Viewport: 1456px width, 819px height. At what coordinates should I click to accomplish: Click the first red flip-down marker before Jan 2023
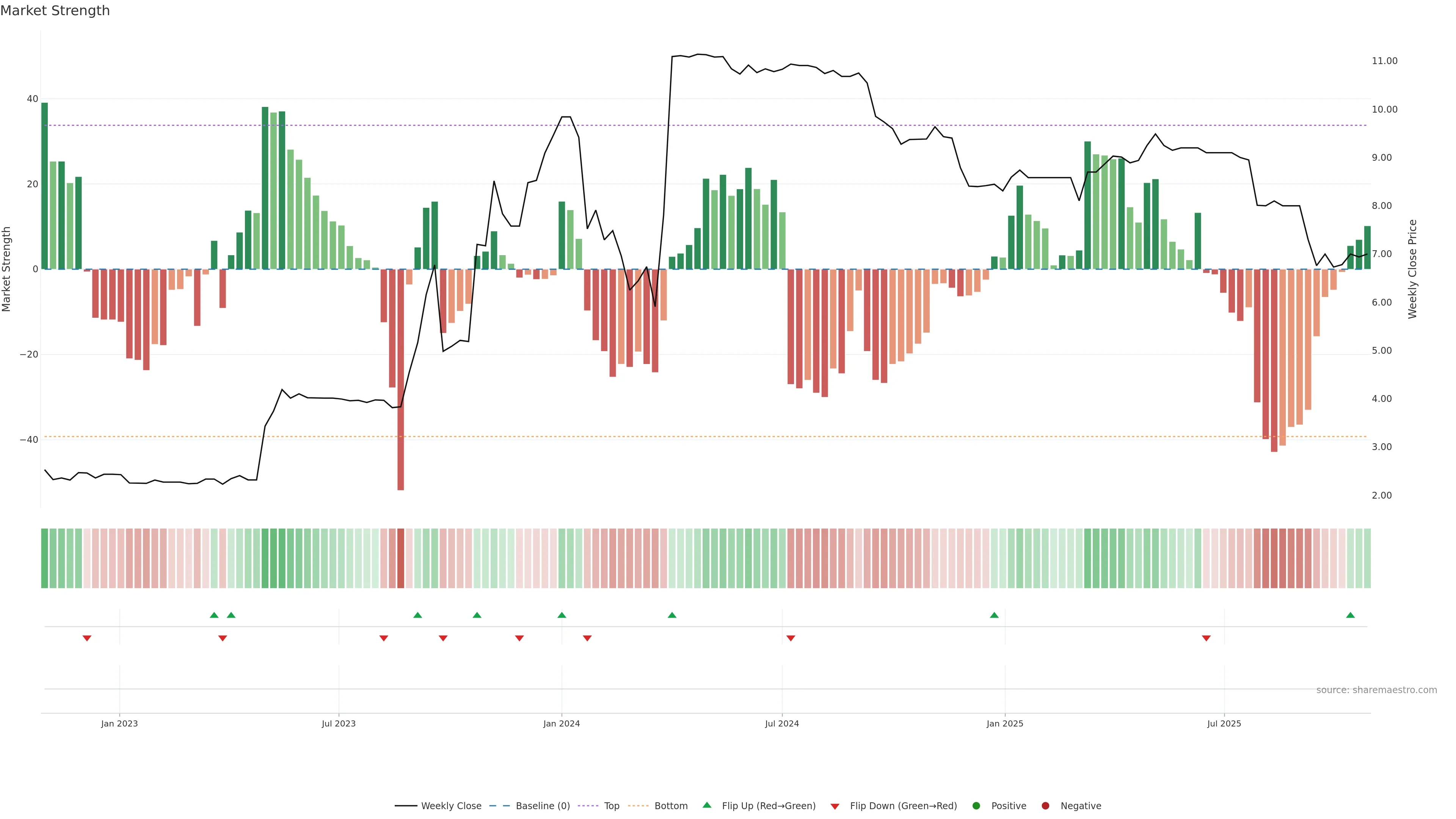coord(87,638)
